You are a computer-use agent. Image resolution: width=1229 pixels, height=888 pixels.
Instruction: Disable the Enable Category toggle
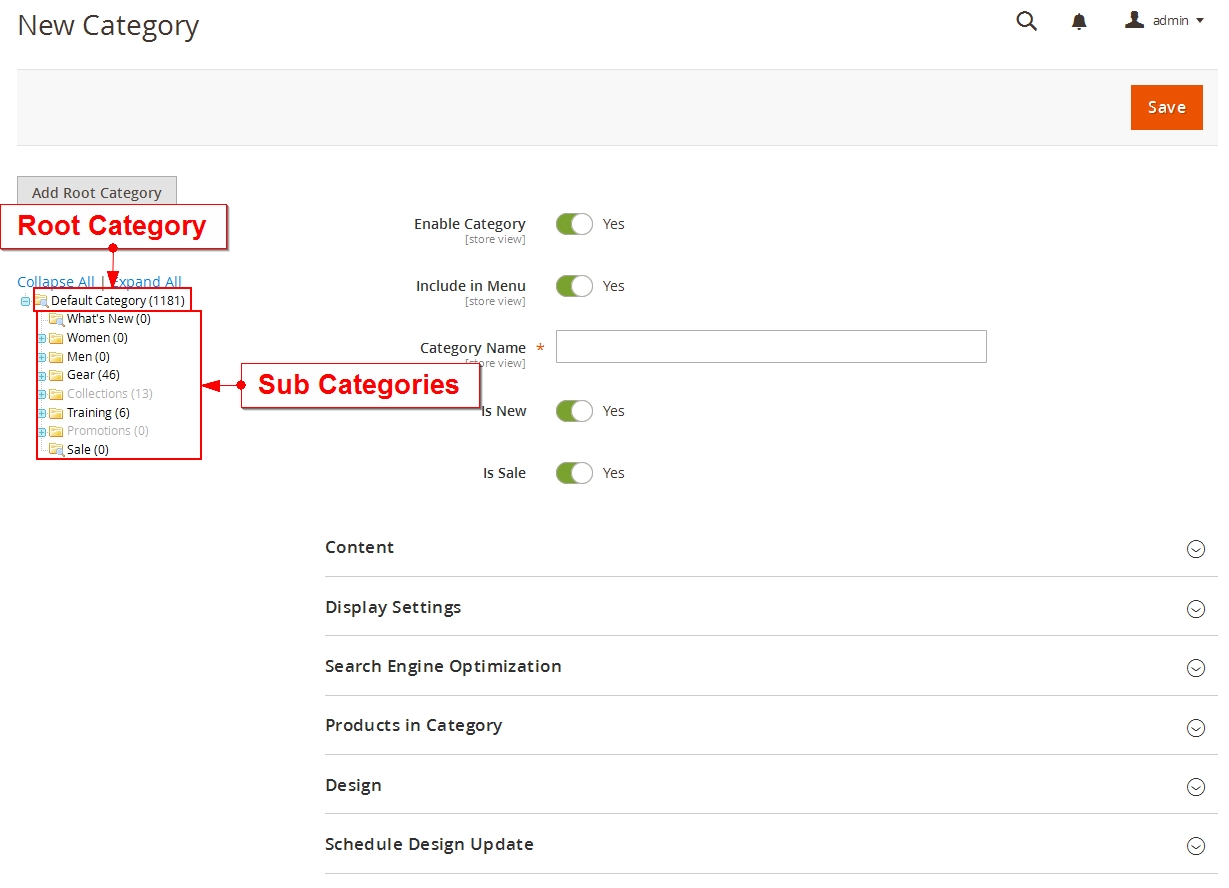click(574, 224)
